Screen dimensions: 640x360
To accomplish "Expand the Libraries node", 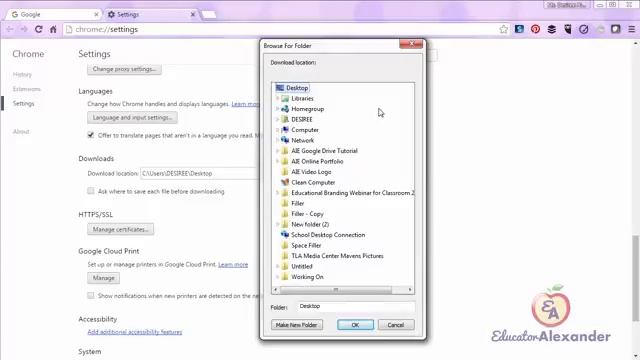I will tap(277, 98).
